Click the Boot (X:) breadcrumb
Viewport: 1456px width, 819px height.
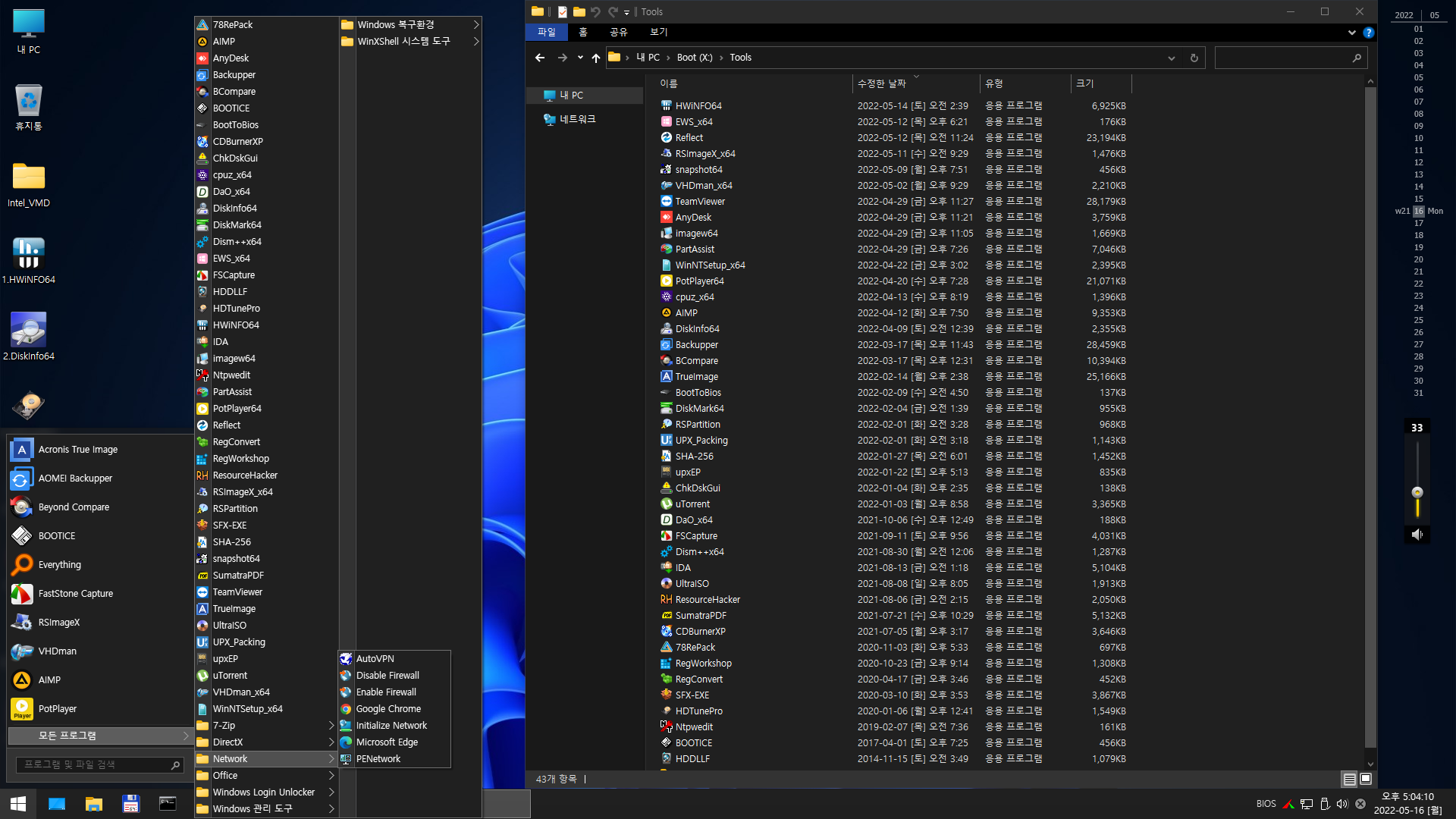(x=695, y=58)
